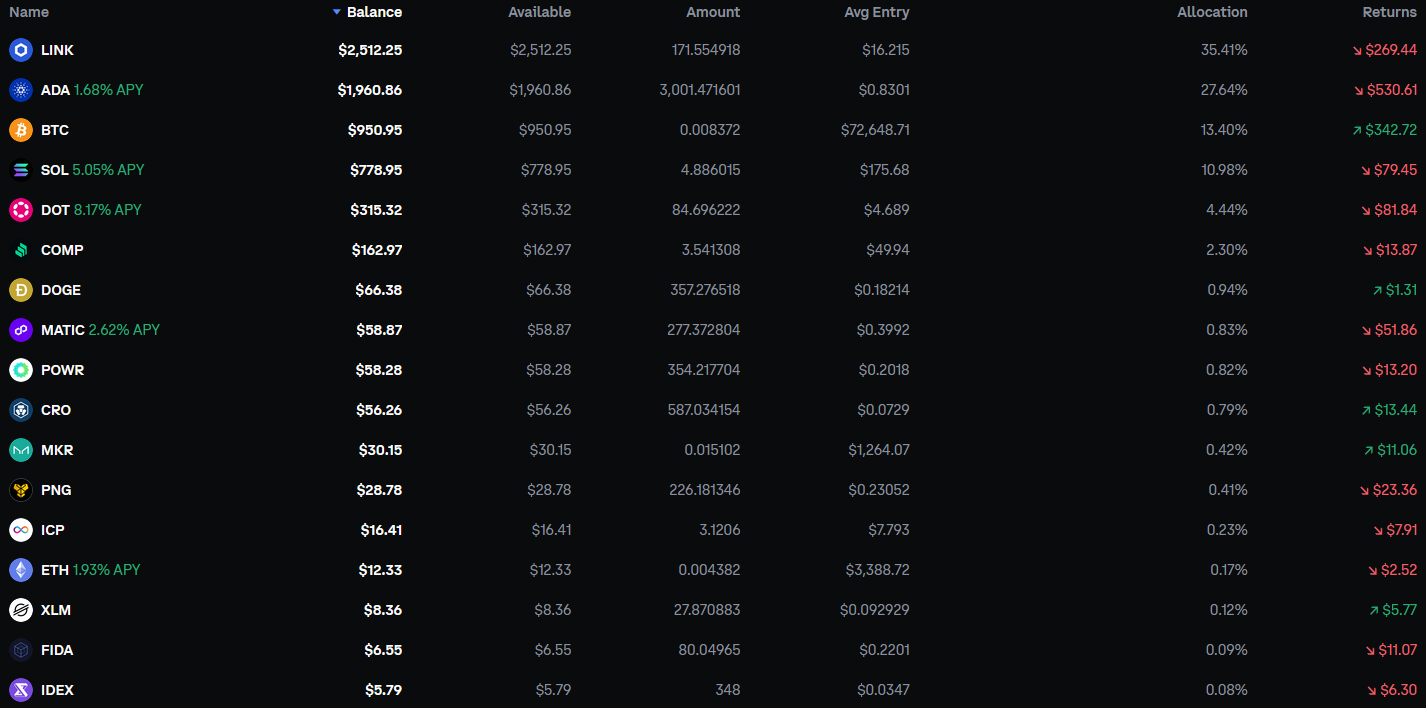Click the ETH Ethereum icon
Screen dimensions: 1426x708
(21, 570)
